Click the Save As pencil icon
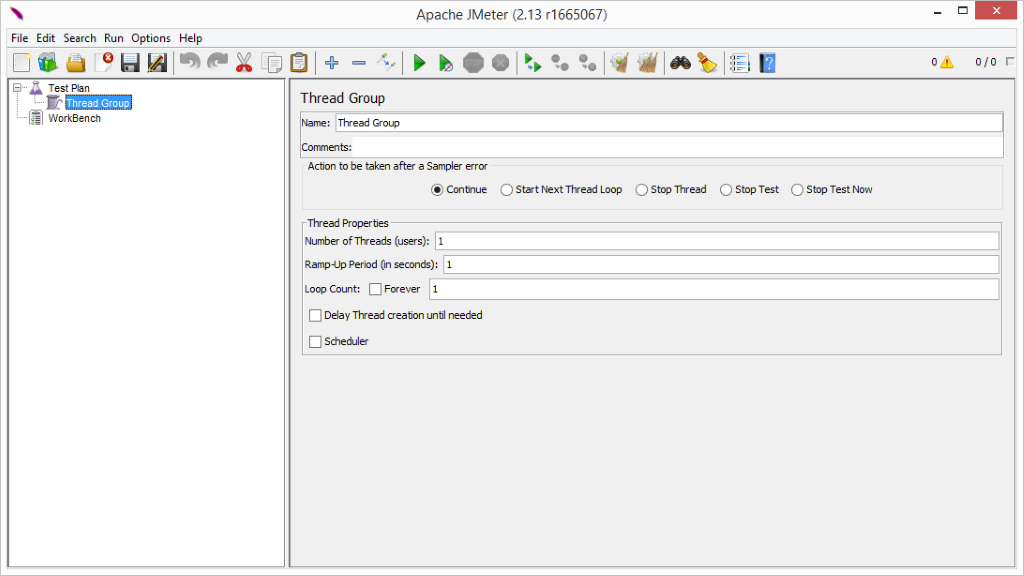The height and width of the screenshot is (576, 1024). point(157,63)
